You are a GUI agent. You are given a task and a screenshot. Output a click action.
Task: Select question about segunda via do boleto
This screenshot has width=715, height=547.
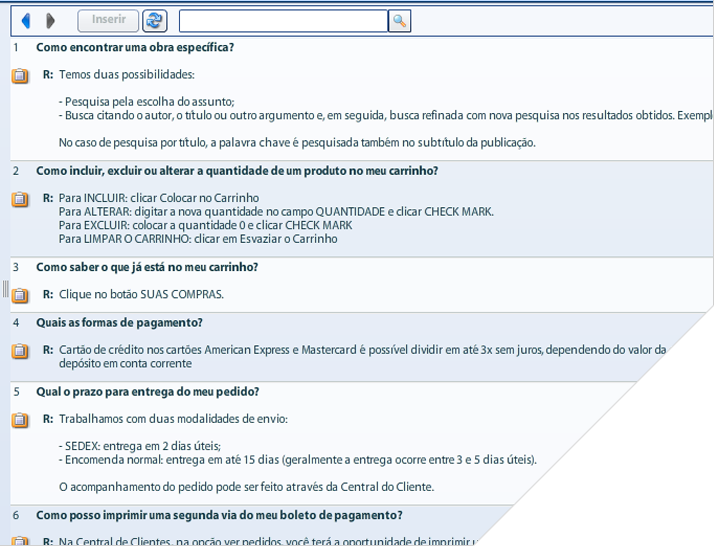pyautogui.click(x=219, y=516)
